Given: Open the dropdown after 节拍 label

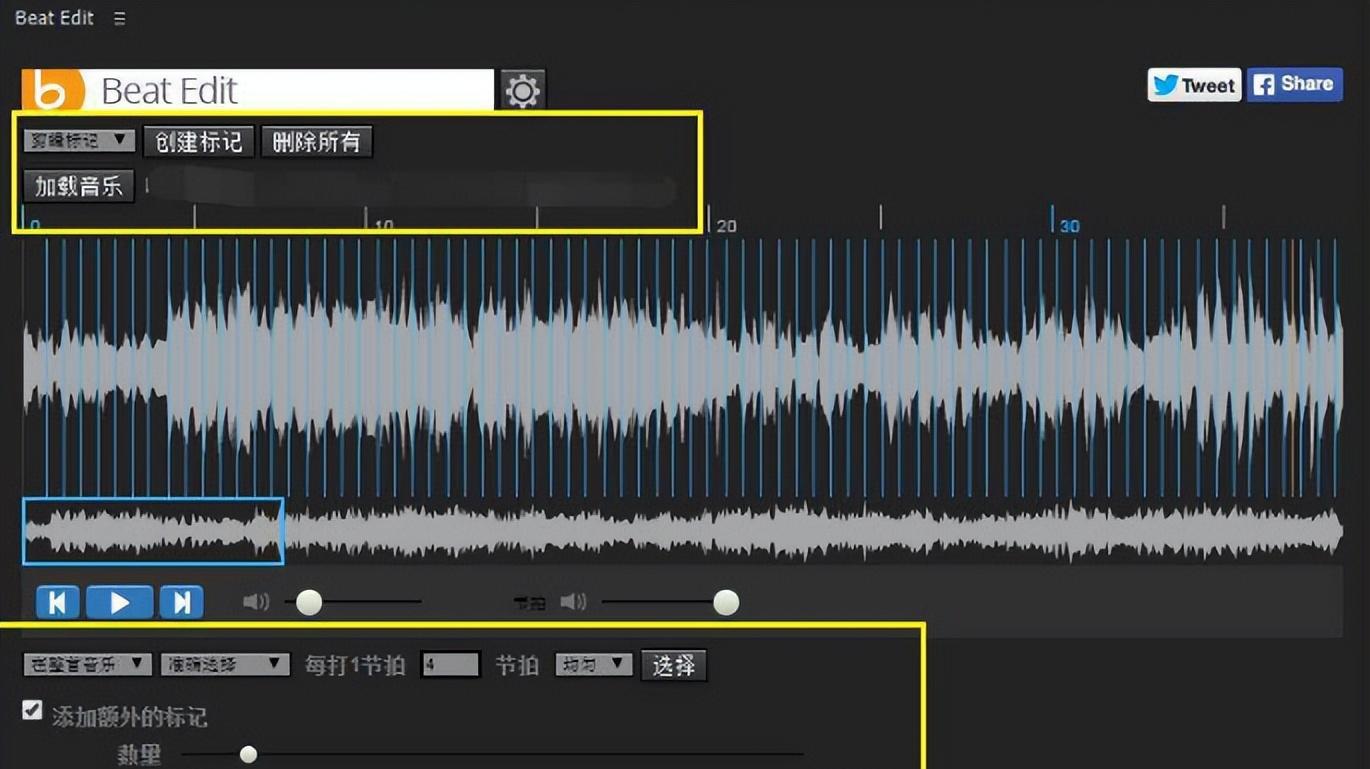Looking at the screenshot, I should click(x=594, y=664).
